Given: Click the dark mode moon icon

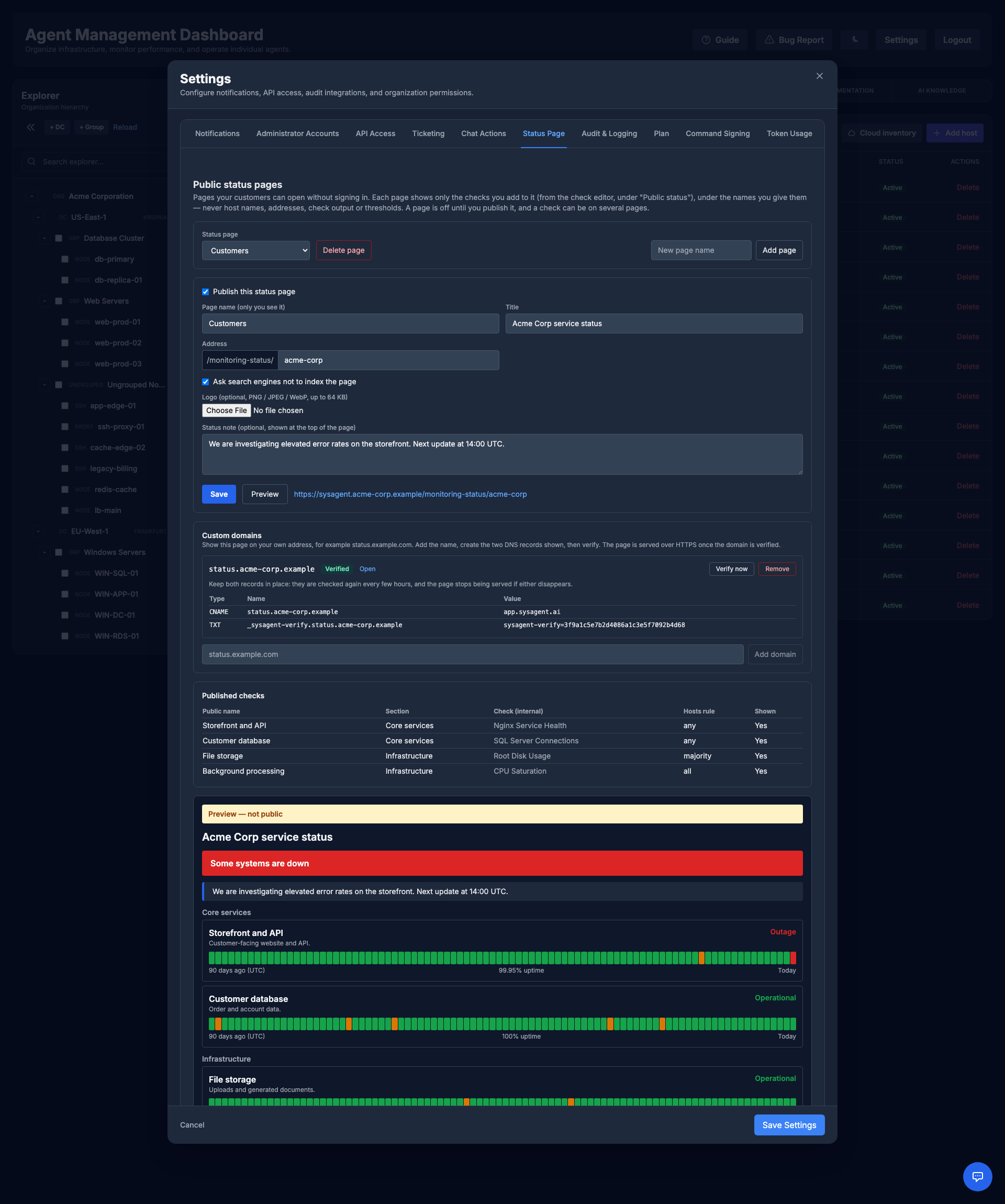Looking at the screenshot, I should click(x=854, y=40).
